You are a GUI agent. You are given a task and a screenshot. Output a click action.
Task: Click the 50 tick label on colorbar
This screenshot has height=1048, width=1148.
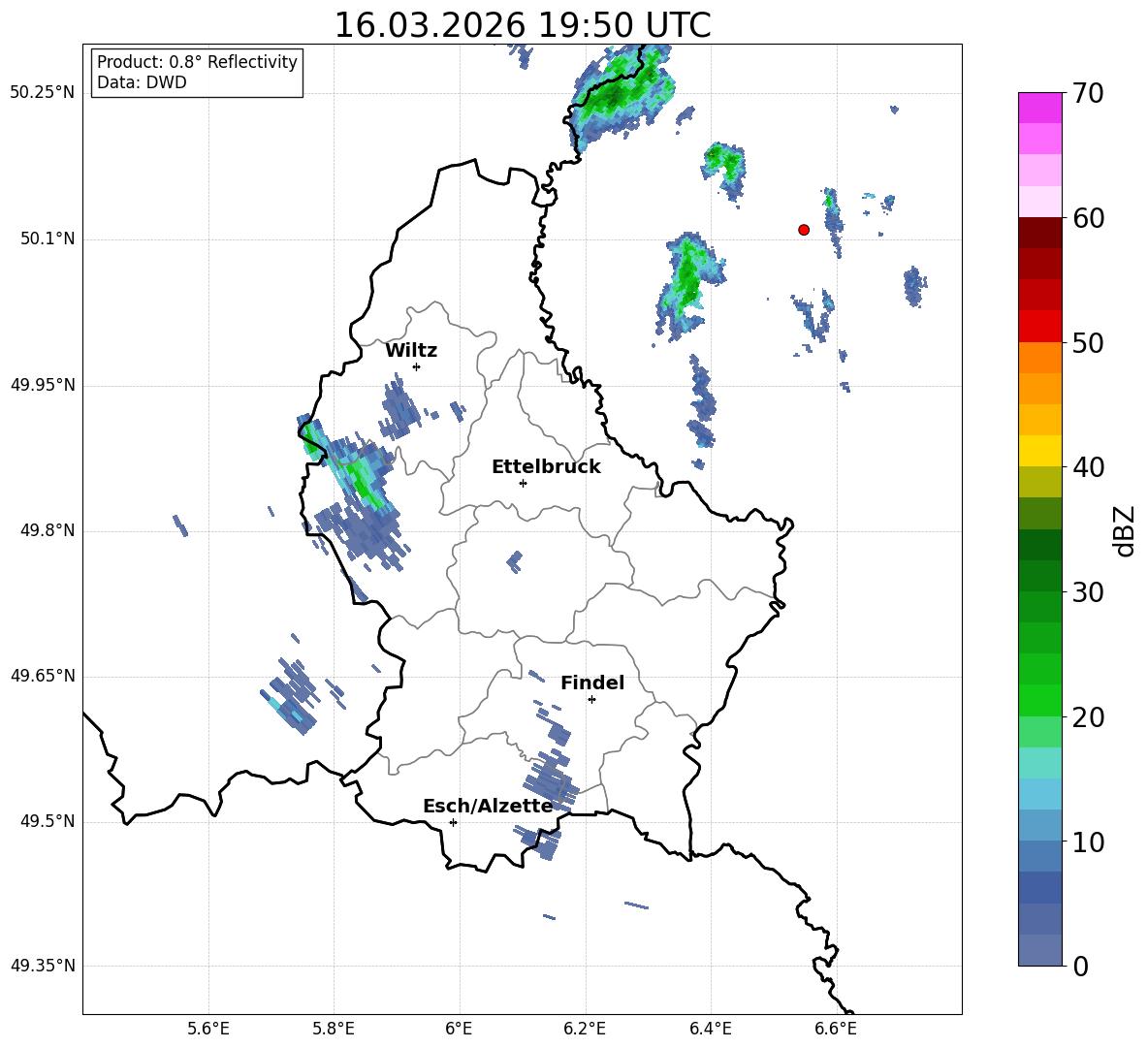pyautogui.click(x=1088, y=342)
